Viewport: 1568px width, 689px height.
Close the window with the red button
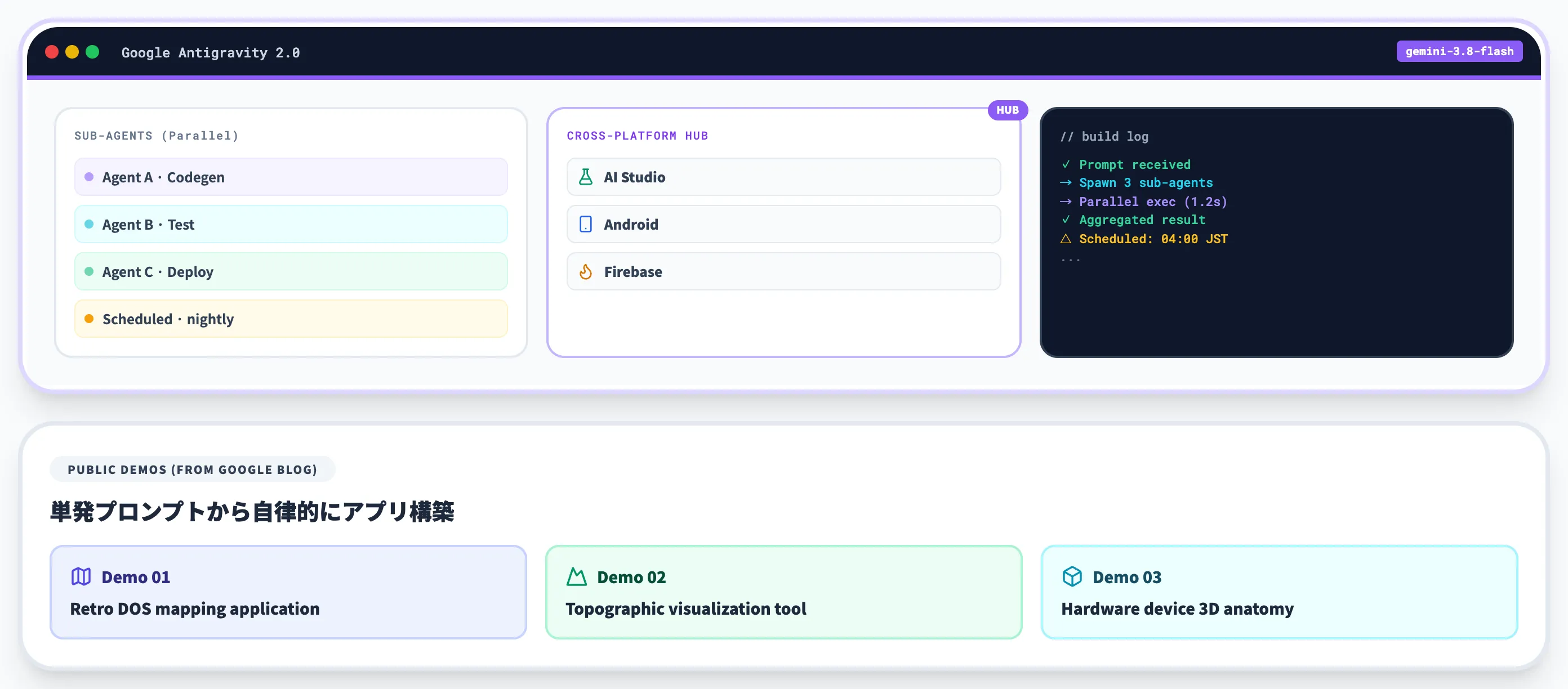[x=52, y=52]
